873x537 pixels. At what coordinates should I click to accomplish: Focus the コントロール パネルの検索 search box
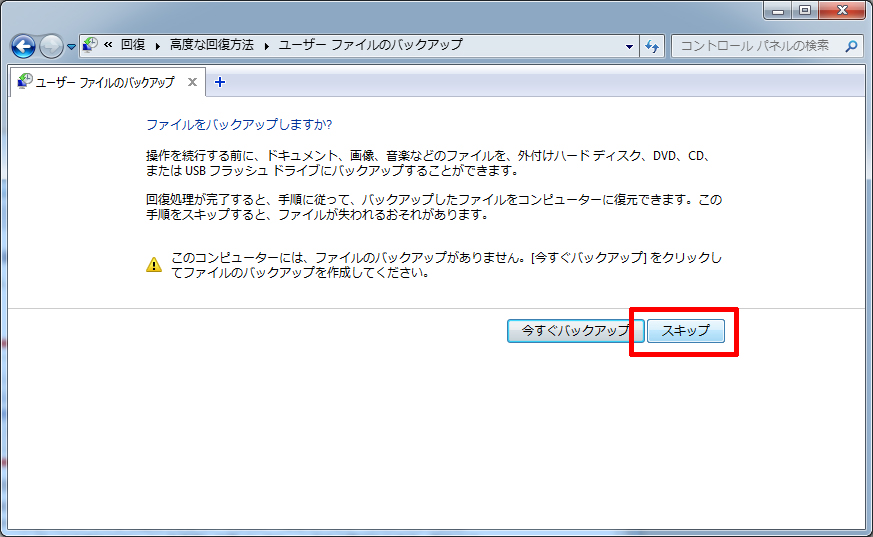click(x=755, y=46)
